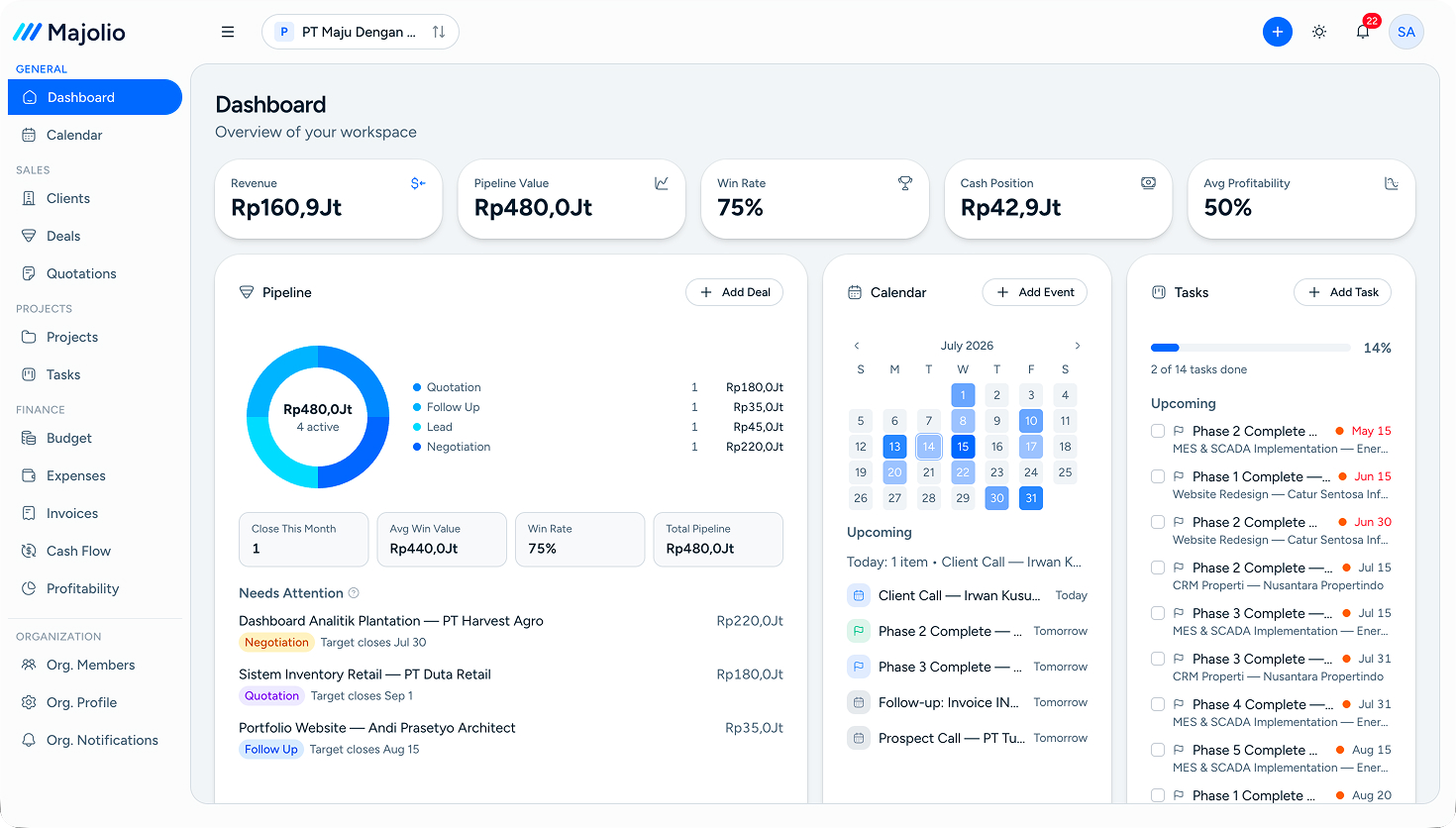Screen dimensions: 1456x828
Task: Open the SA user avatar
Action: (x=1406, y=32)
